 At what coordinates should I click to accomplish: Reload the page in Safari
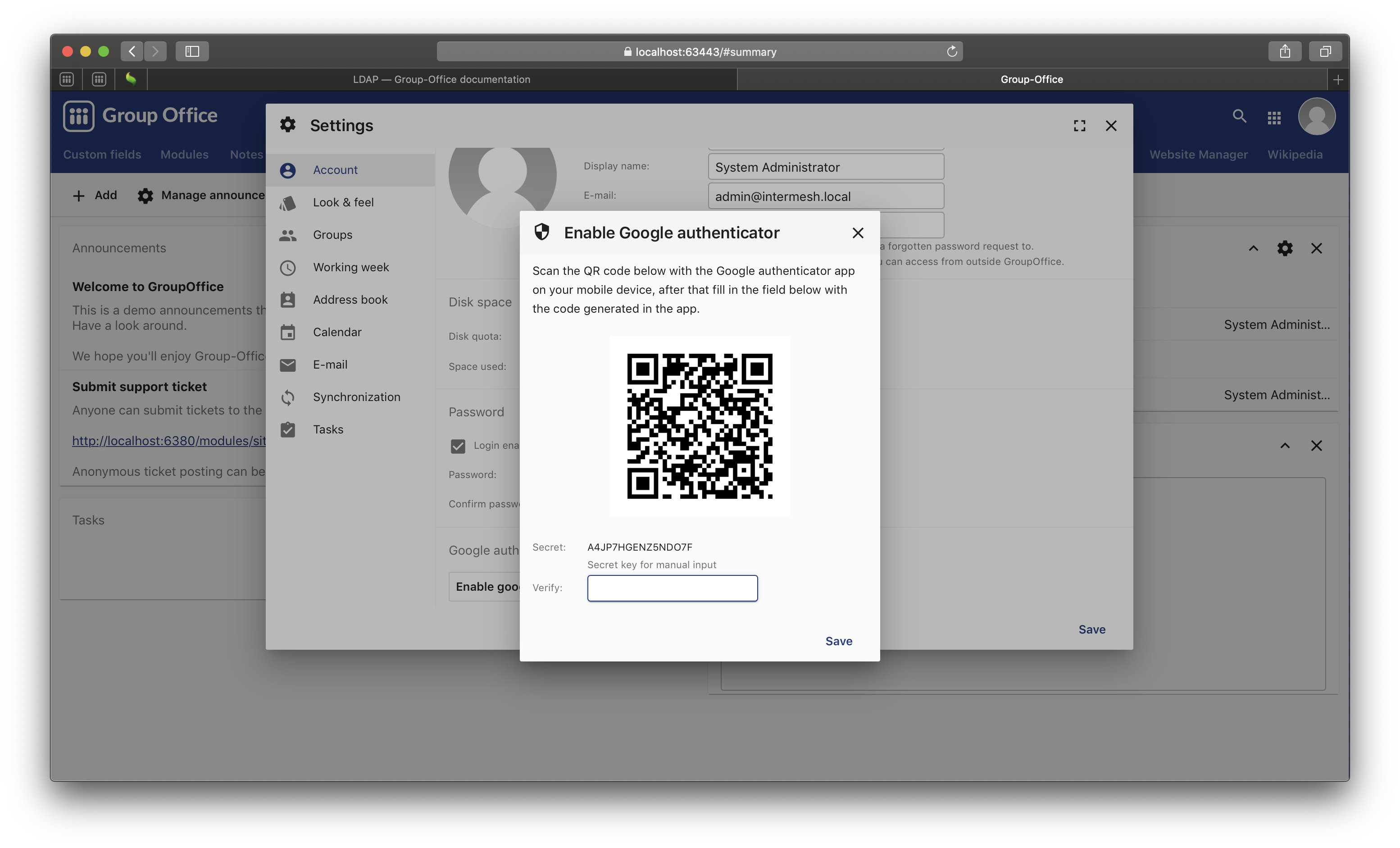pos(952,51)
